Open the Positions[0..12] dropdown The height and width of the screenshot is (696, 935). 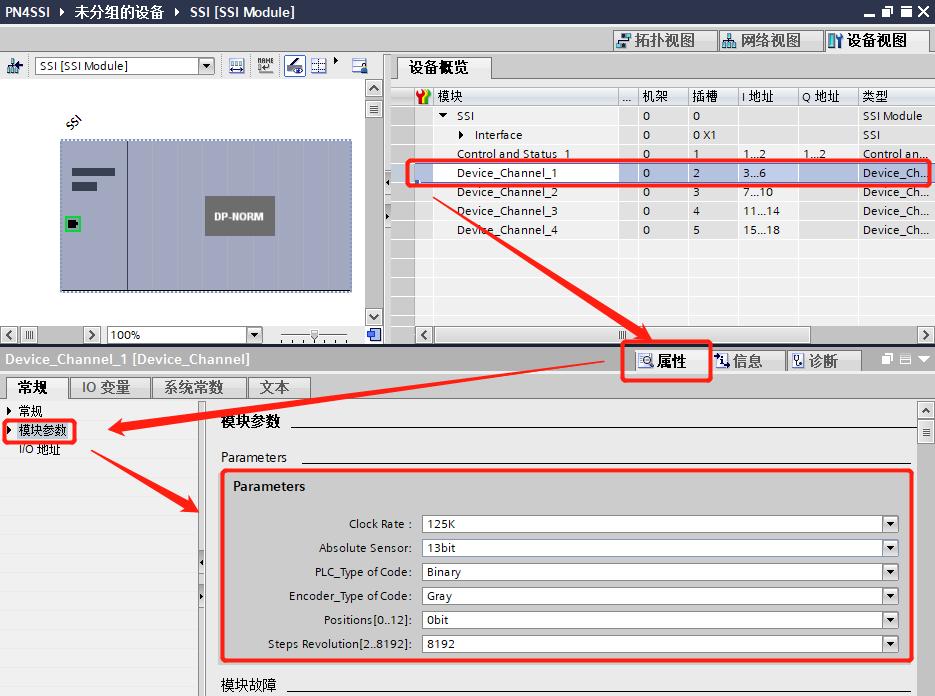click(x=890, y=620)
